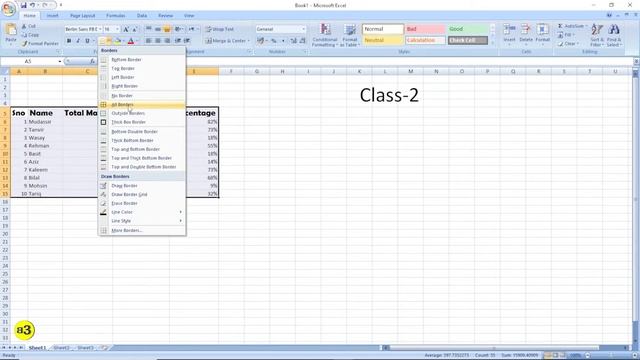
Task: Click the Decrease Indent icon
Action: [178, 41]
